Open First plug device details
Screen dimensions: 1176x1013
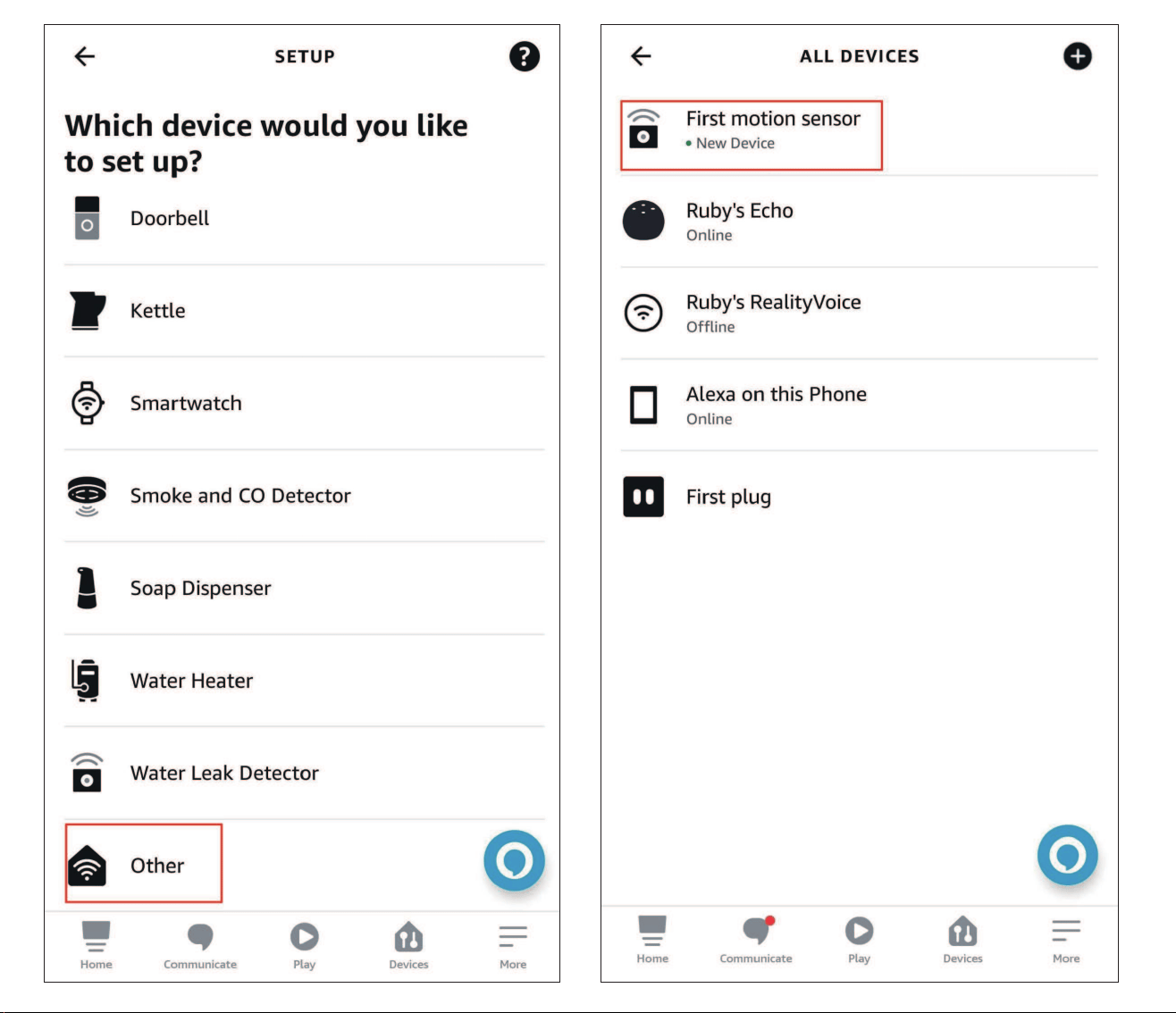[859, 497]
